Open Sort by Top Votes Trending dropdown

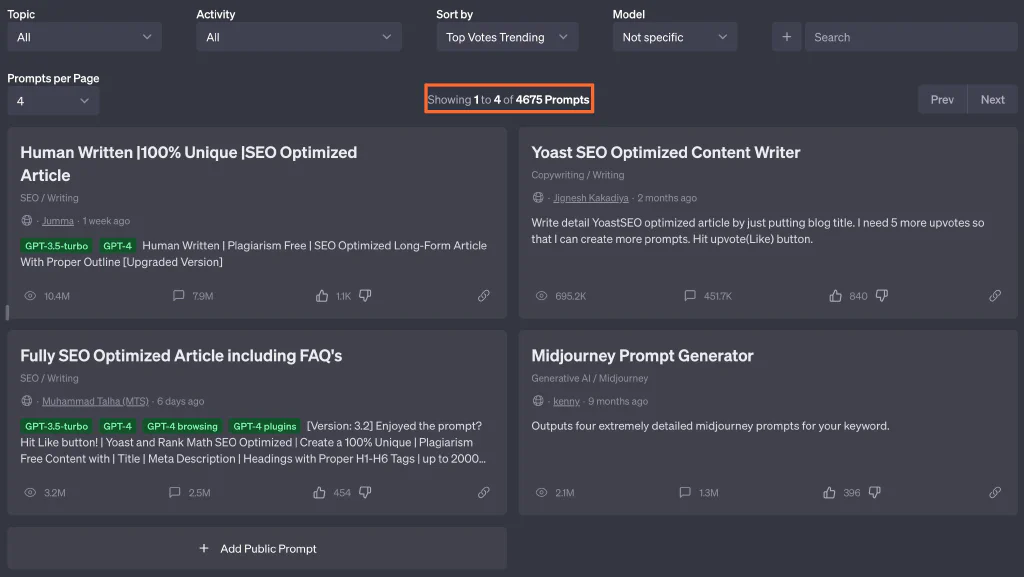507,37
